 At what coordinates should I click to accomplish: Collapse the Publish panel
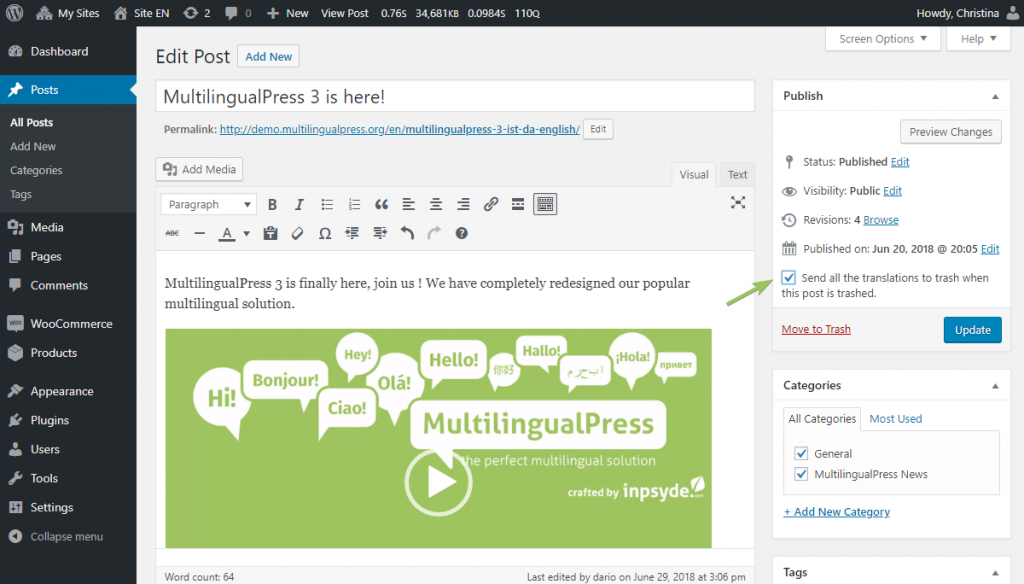tap(996, 95)
